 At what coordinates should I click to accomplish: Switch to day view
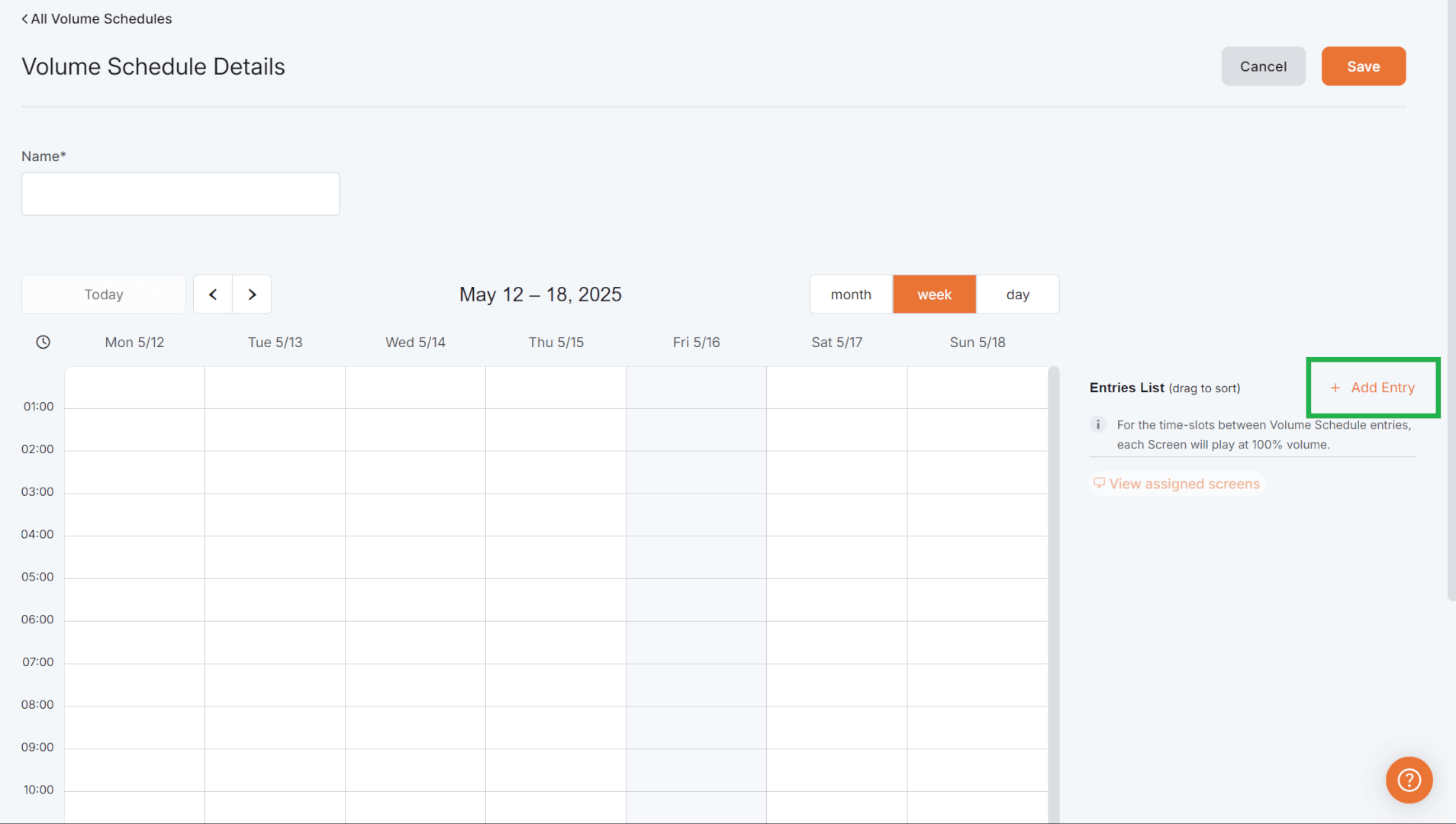[x=1017, y=295]
